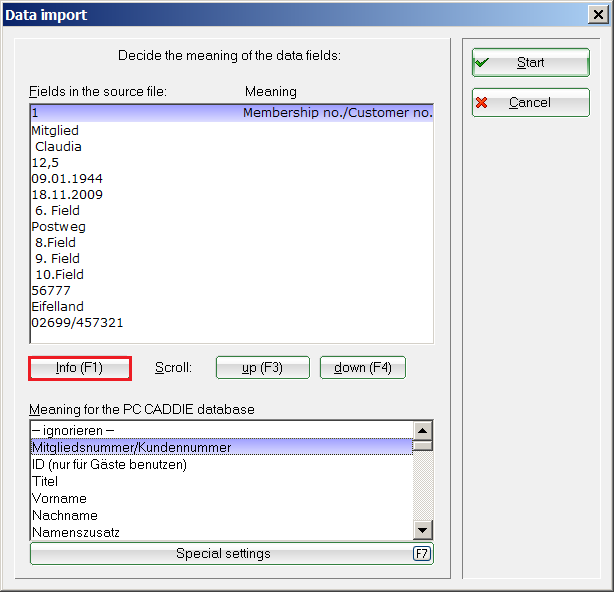Close the Data import dialog
The width and height of the screenshot is (614, 592).
(x=598, y=15)
